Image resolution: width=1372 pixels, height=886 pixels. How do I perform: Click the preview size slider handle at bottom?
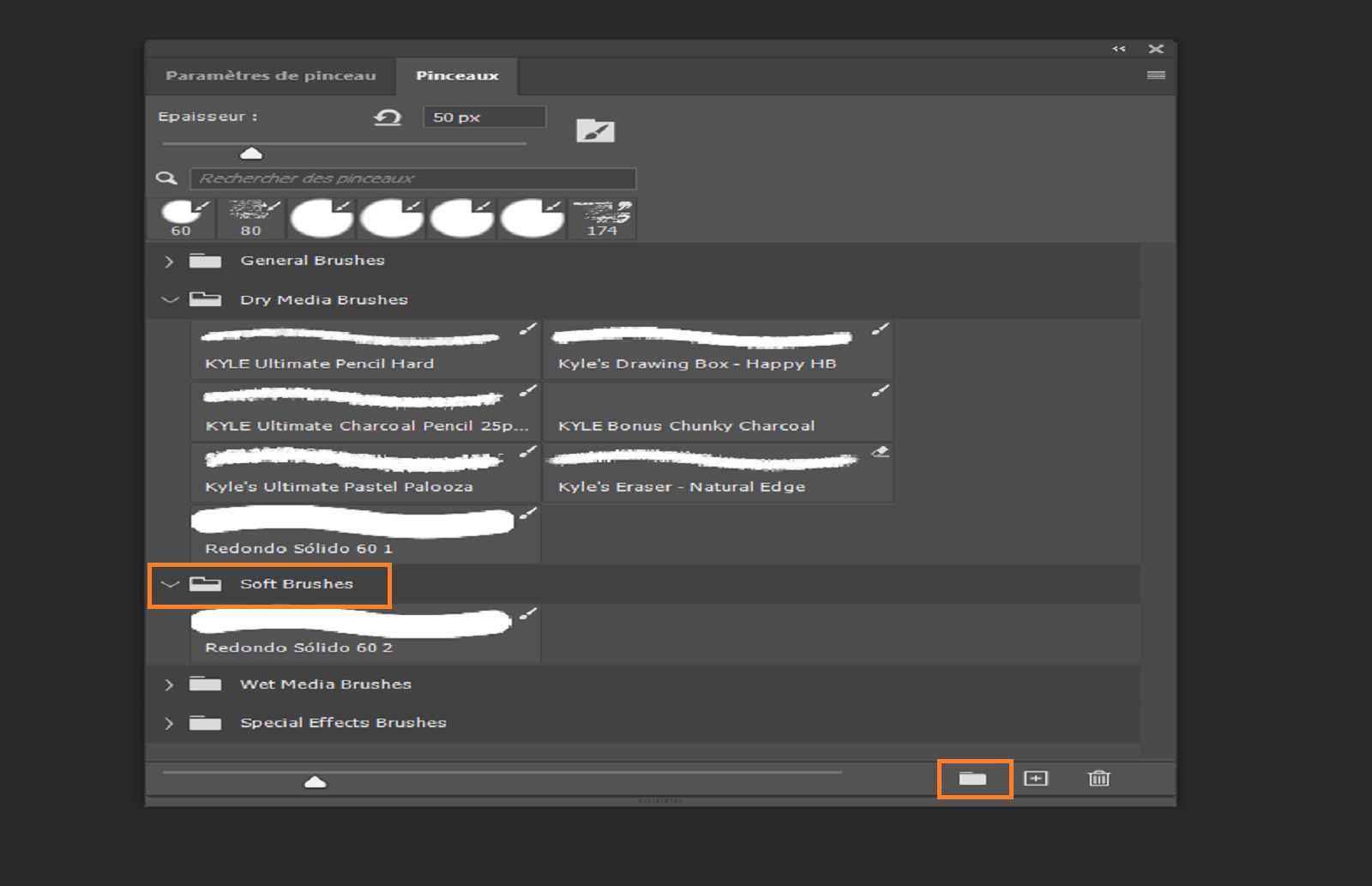[316, 781]
